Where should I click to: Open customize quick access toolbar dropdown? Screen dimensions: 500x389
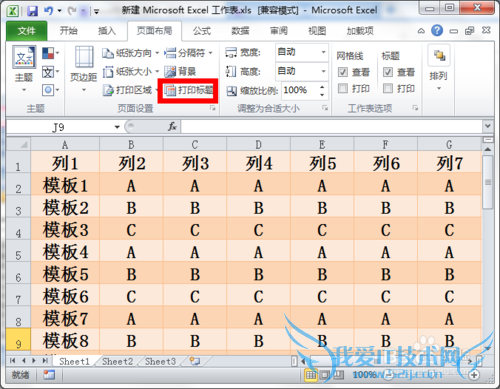(97, 12)
